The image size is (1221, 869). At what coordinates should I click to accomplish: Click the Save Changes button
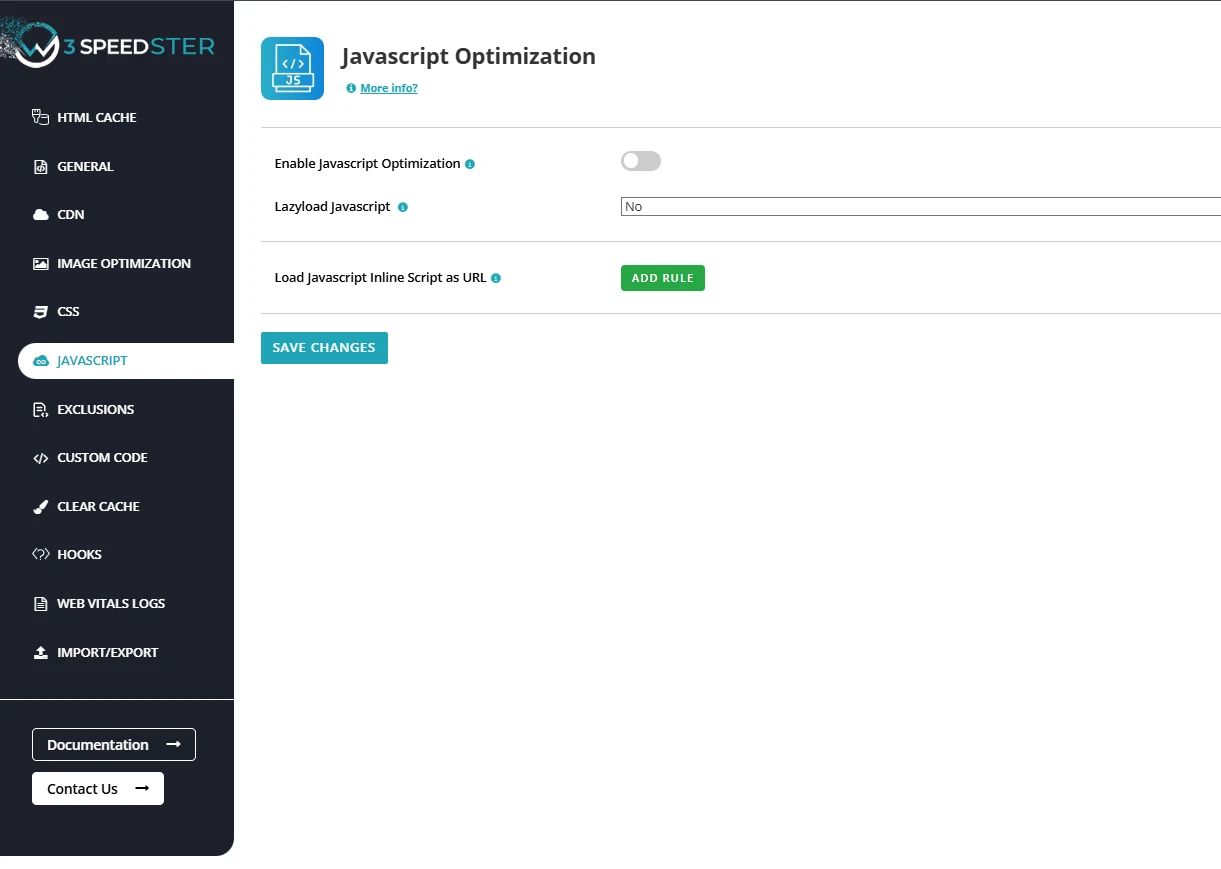(x=324, y=348)
